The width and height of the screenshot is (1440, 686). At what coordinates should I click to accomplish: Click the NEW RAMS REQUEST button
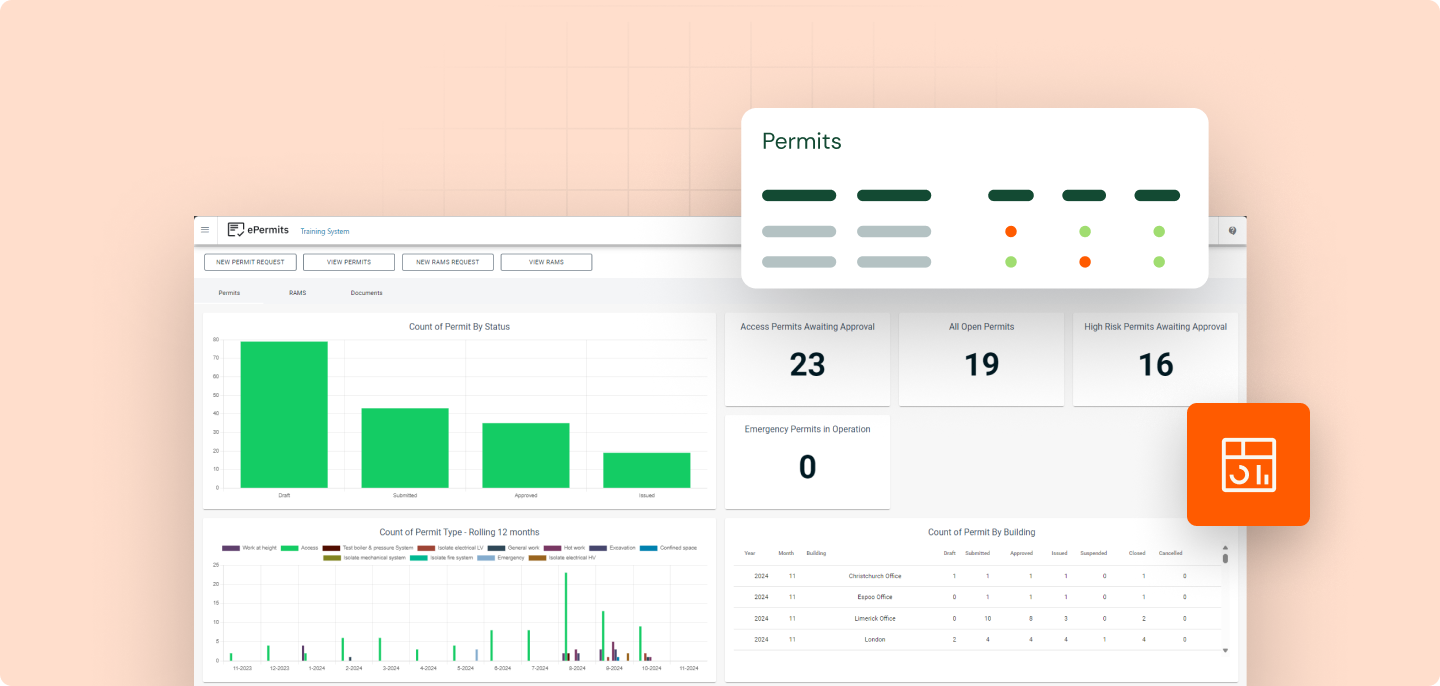click(x=447, y=261)
